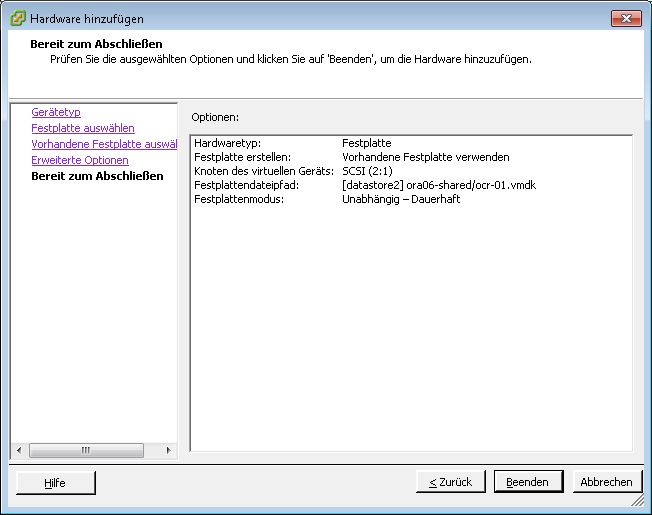Screen dimensions: 652x515
Task: Go back using the Zurück button
Action: tap(450, 482)
